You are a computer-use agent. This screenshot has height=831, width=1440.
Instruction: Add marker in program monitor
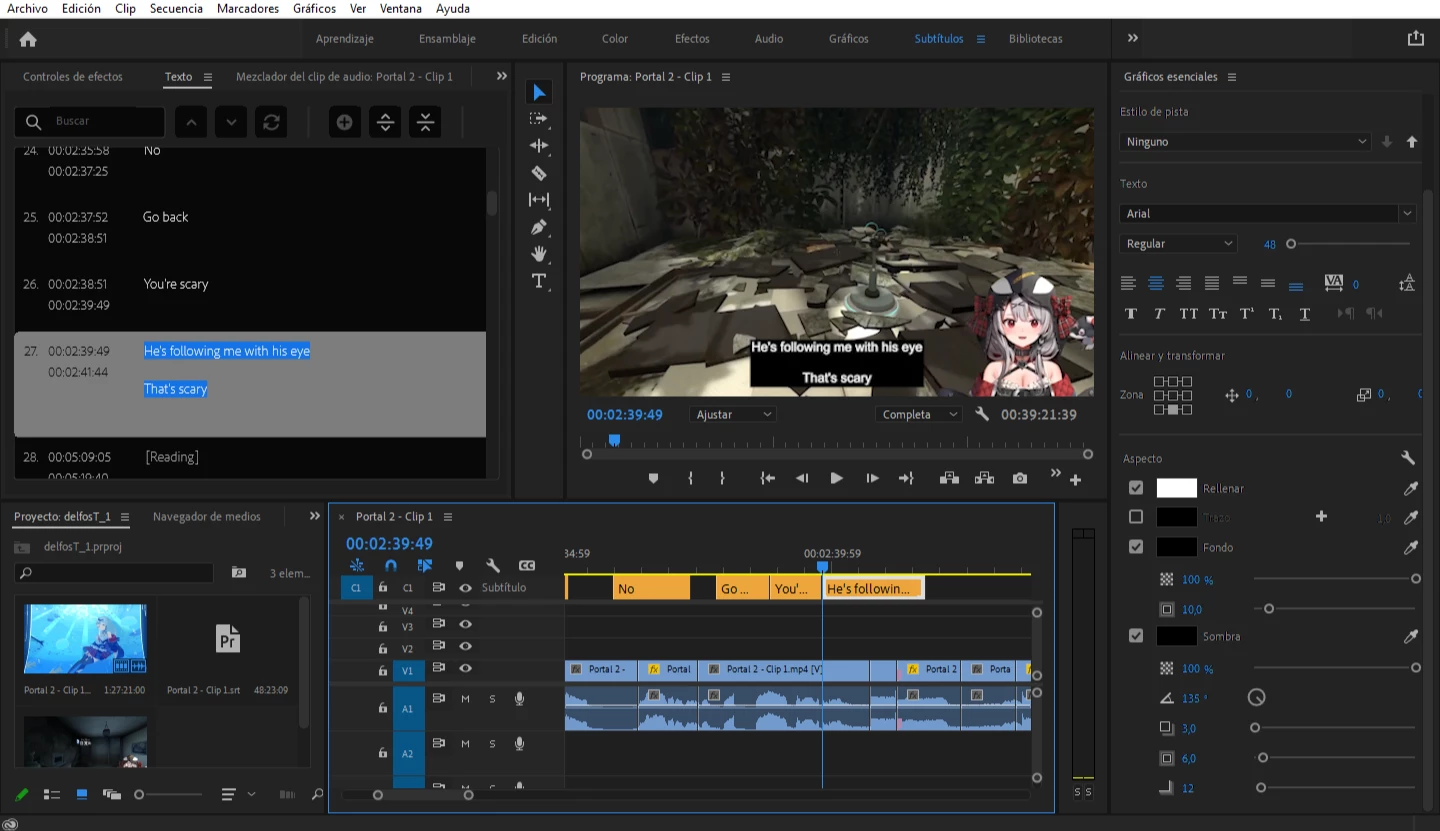[x=653, y=478]
